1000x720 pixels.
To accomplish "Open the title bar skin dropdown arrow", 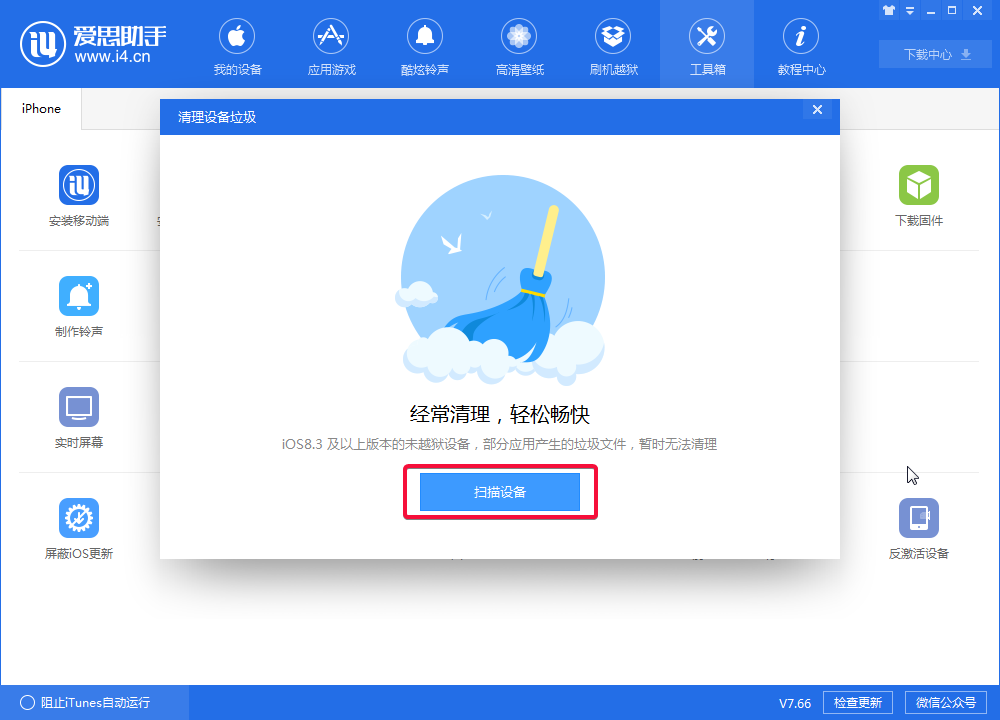I will pos(908,10).
